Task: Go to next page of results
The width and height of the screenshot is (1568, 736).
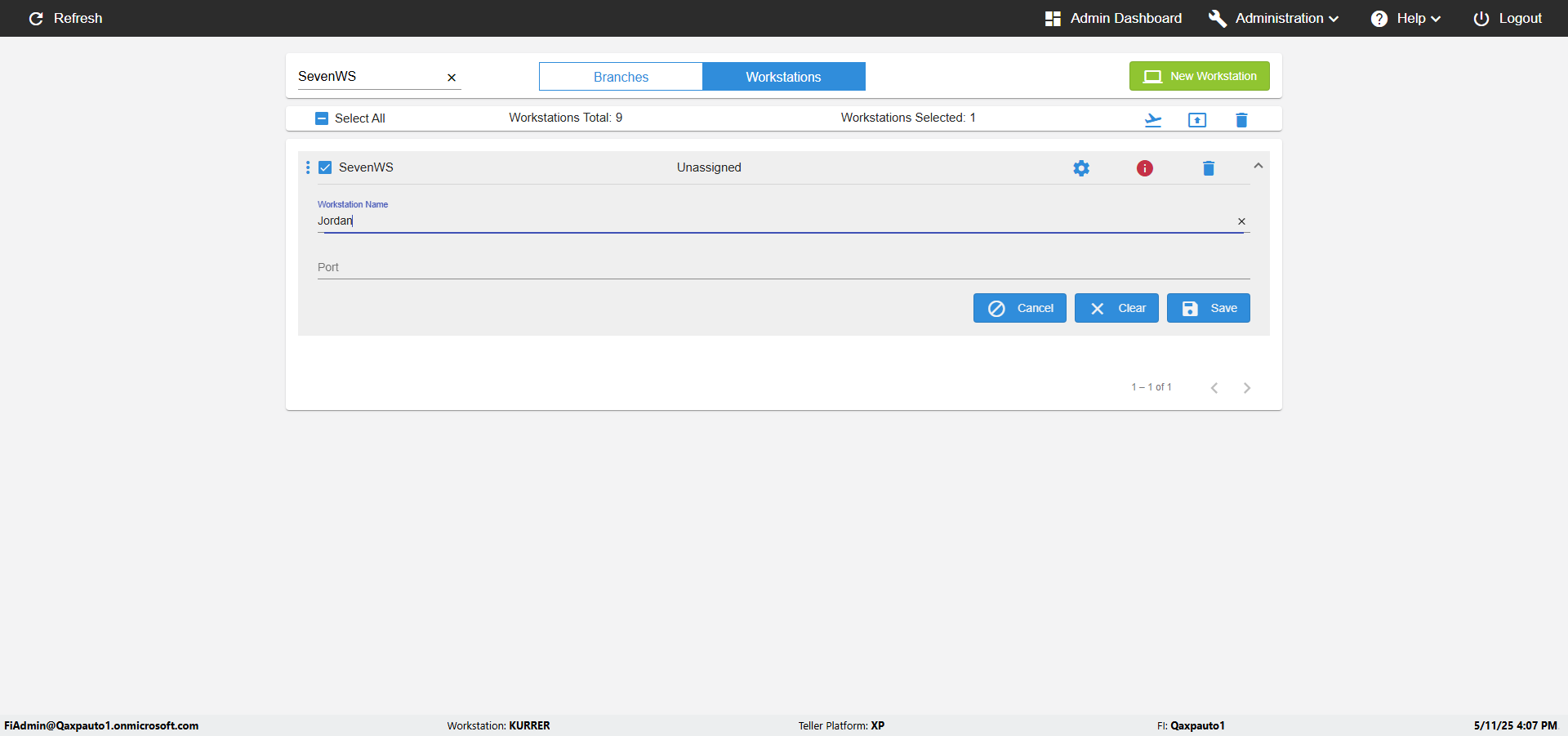Action: pos(1247,388)
